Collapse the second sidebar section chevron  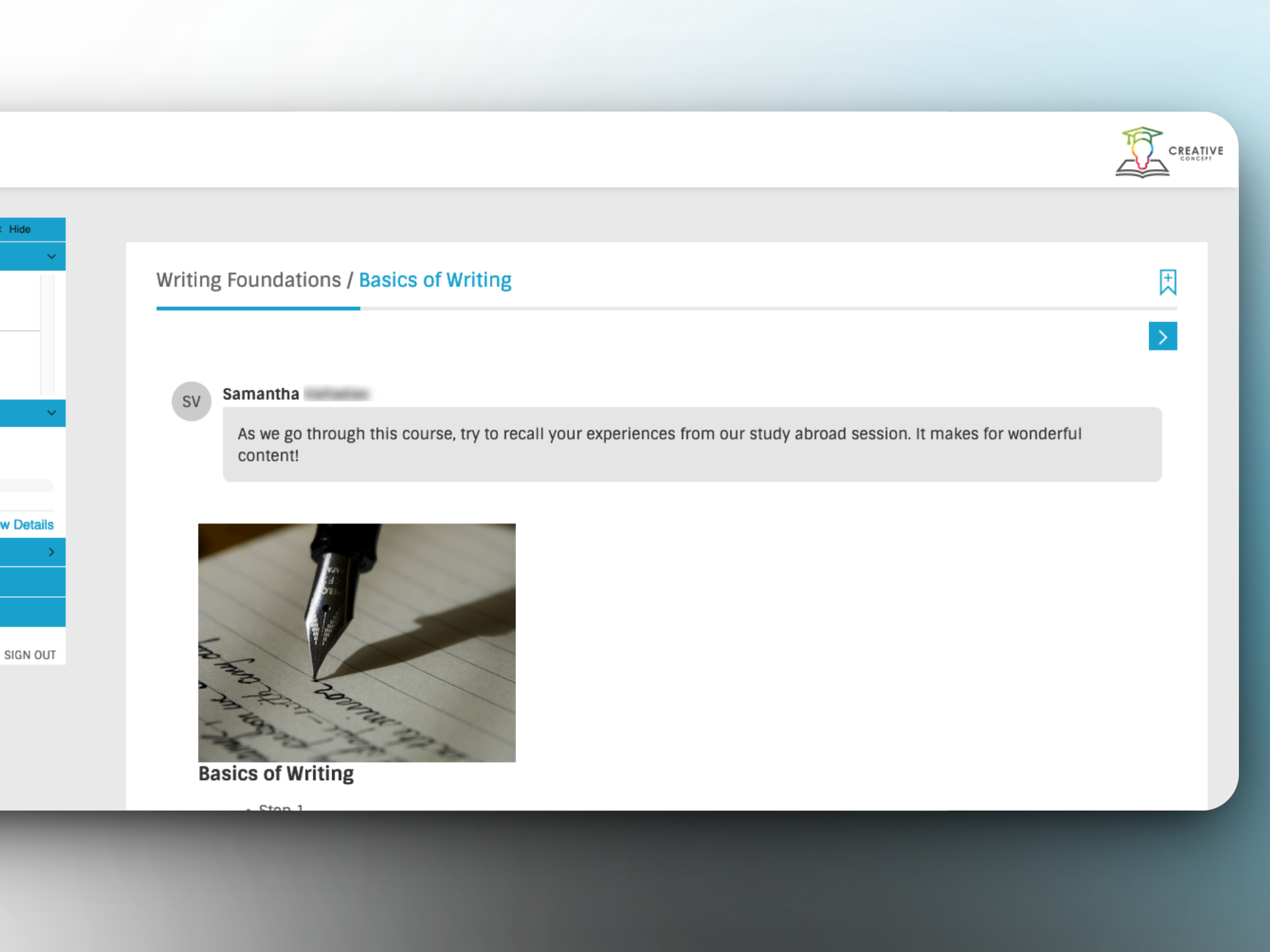coord(52,413)
